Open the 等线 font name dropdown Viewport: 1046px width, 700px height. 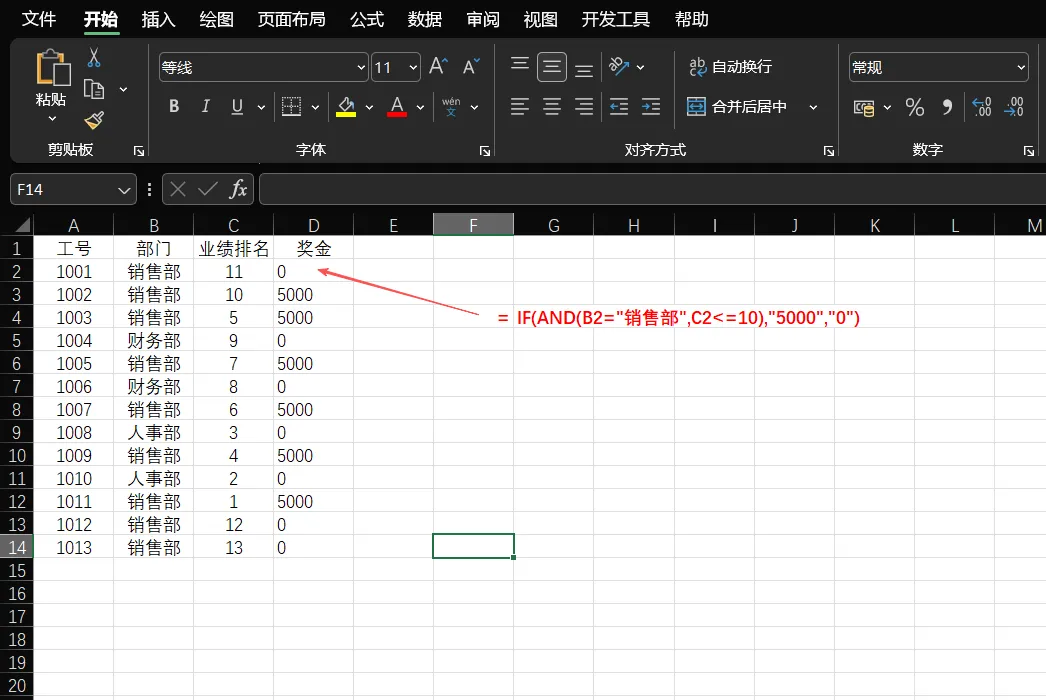(x=361, y=67)
